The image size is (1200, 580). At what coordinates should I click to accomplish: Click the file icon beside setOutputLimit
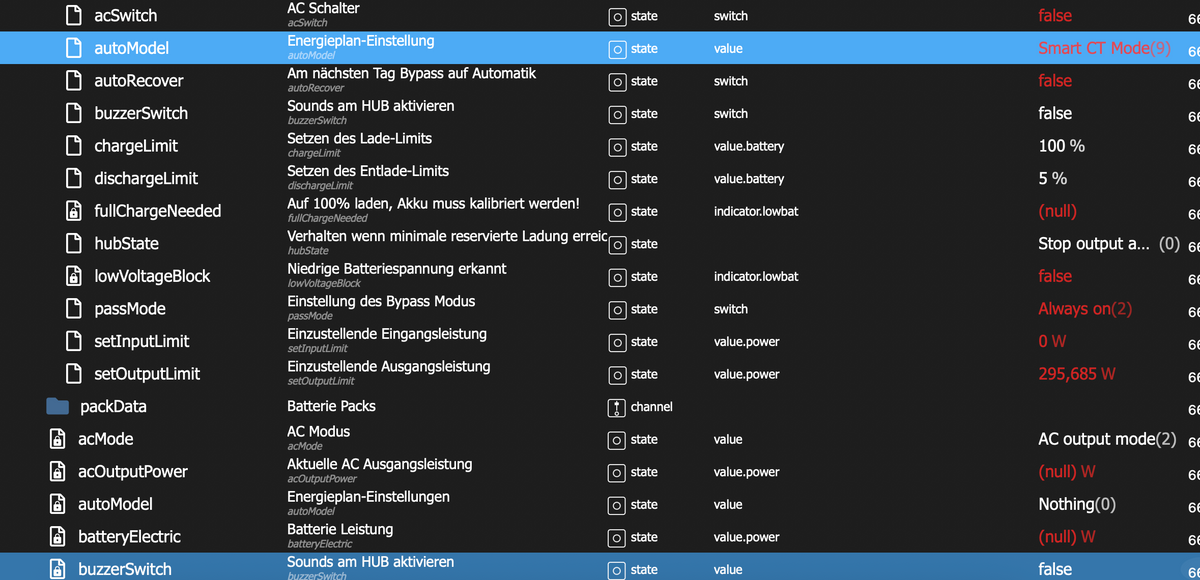(73, 374)
